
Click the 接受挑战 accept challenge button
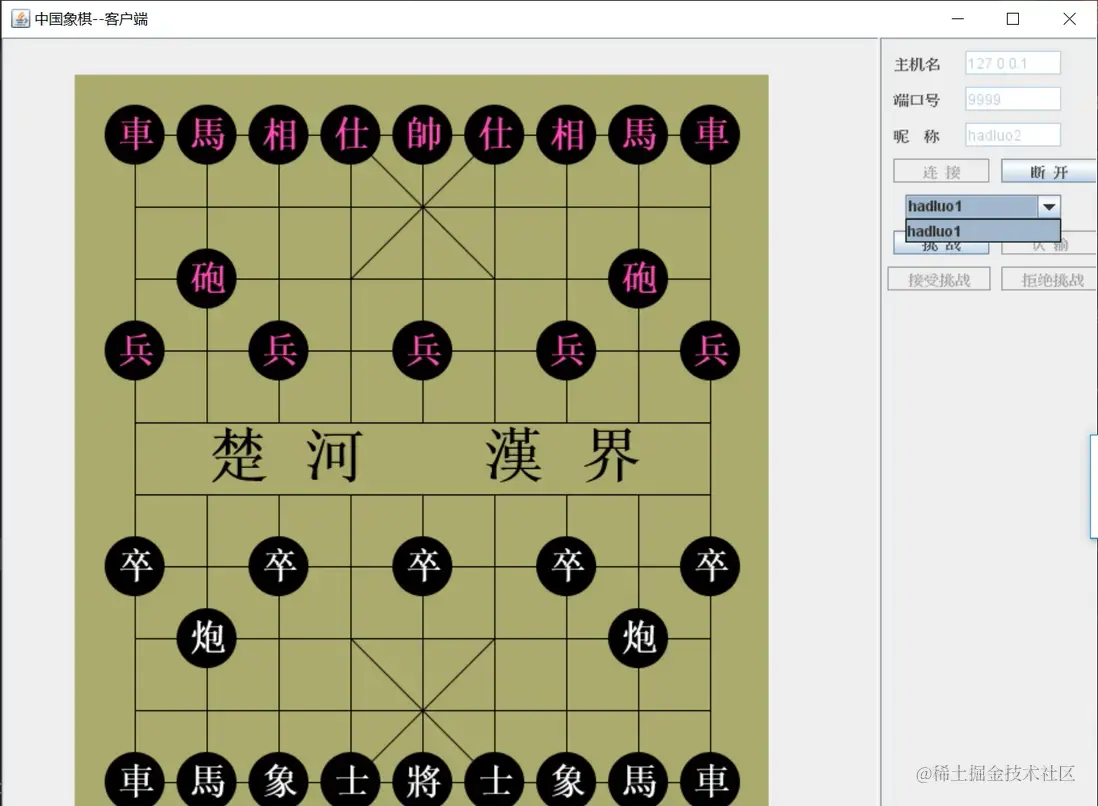(x=939, y=279)
